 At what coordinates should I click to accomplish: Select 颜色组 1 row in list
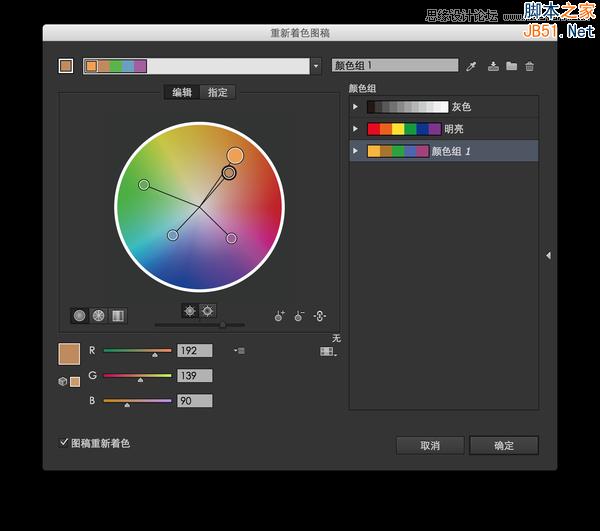[x=444, y=151]
